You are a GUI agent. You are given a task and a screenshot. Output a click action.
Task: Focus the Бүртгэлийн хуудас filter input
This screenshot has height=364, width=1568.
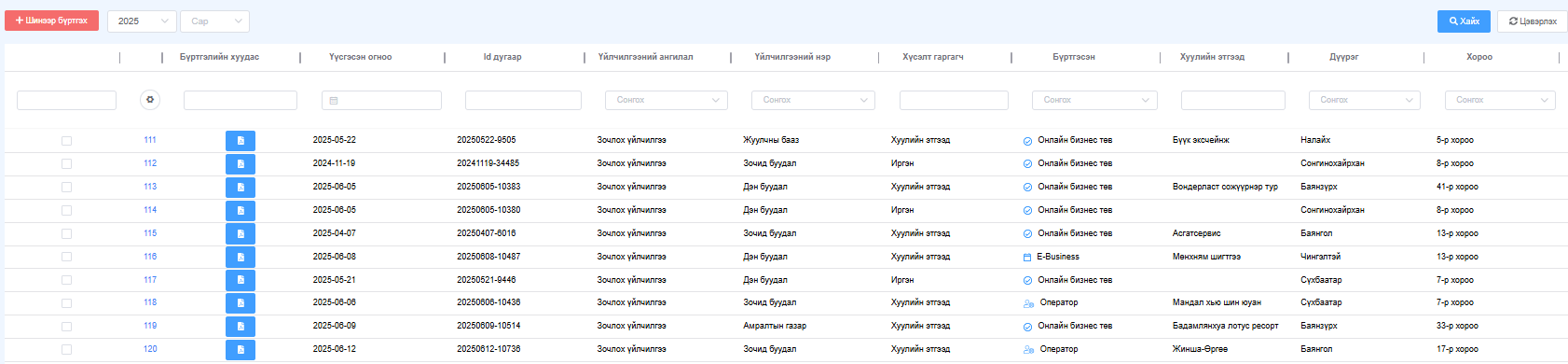(x=241, y=100)
